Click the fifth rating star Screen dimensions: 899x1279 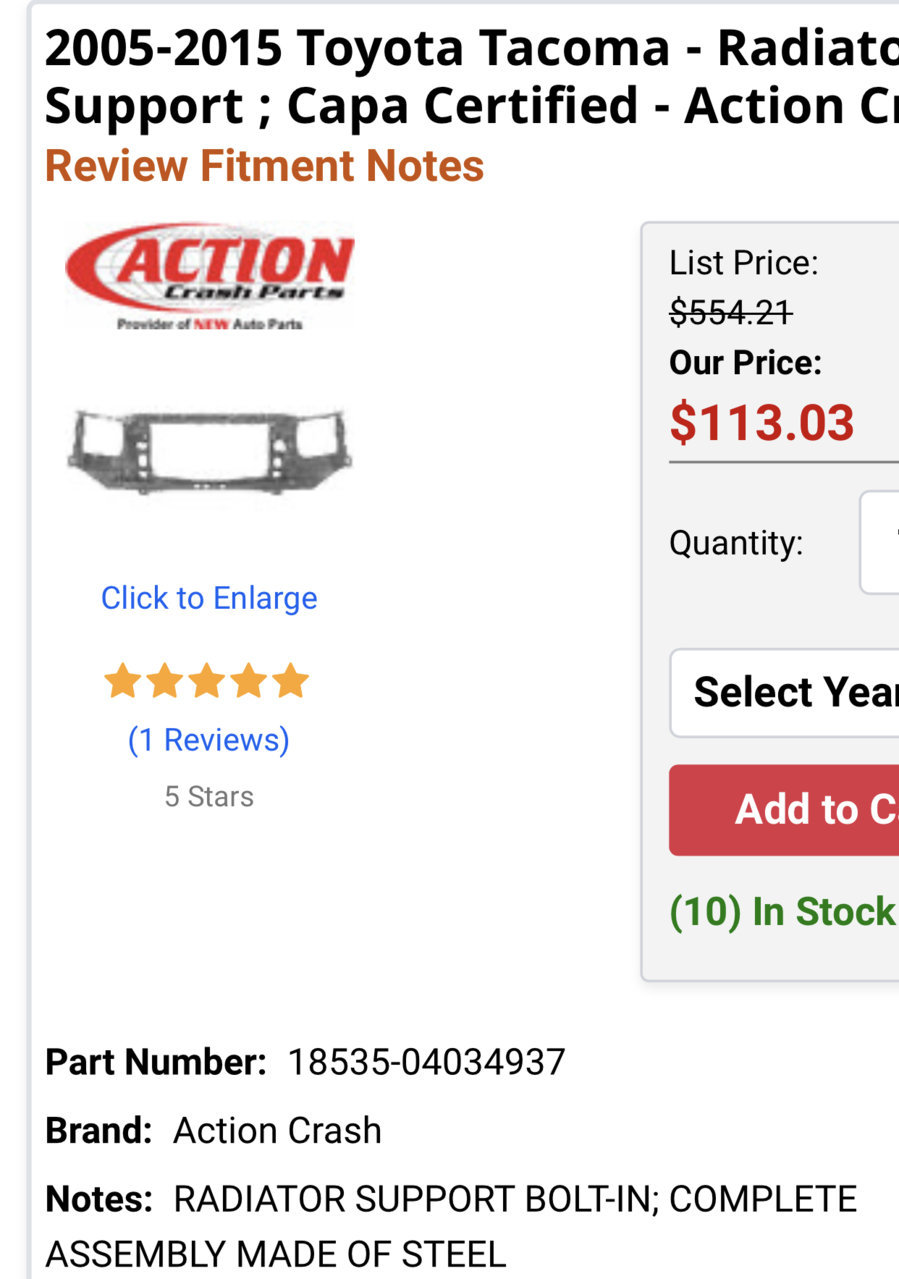(x=291, y=681)
